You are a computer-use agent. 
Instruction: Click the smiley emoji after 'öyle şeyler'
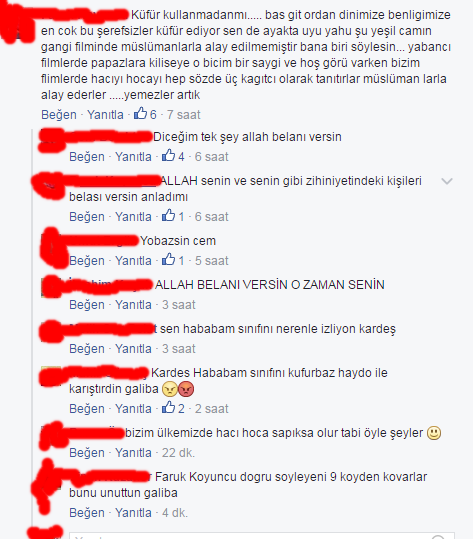point(434,433)
